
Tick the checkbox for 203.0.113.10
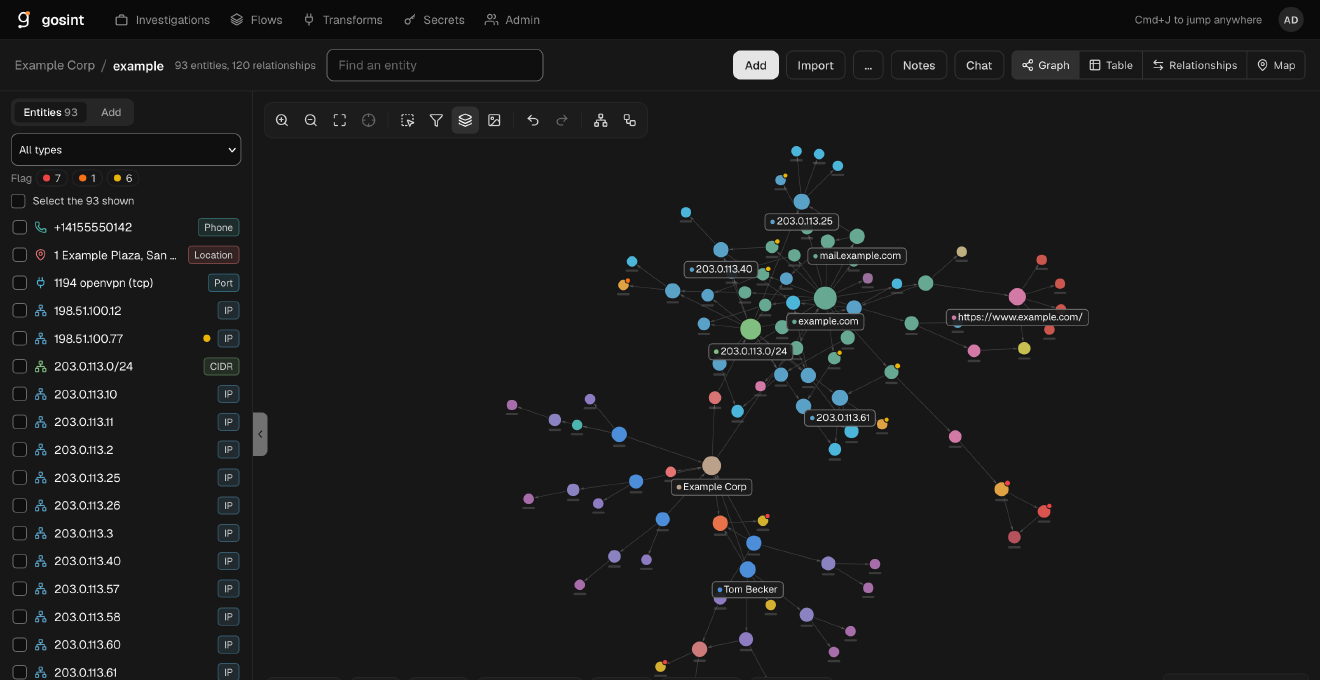[19, 394]
